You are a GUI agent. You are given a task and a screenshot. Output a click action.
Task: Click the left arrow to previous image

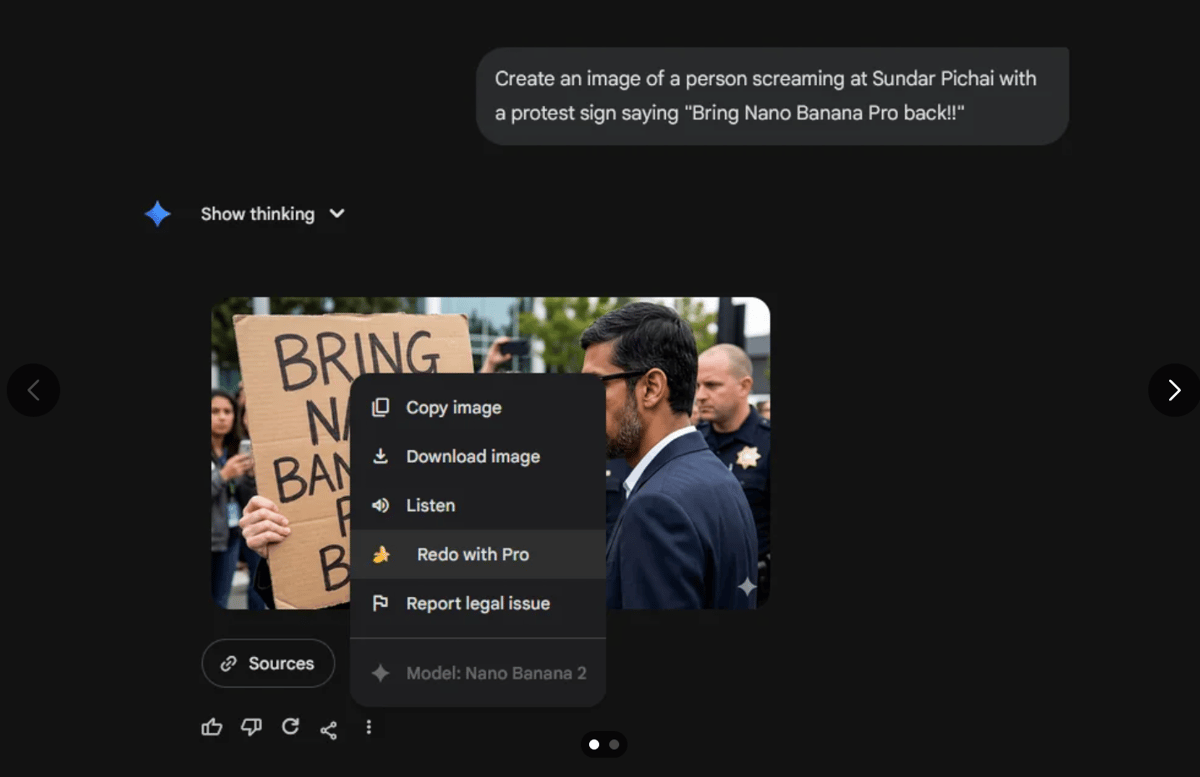point(33,390)
